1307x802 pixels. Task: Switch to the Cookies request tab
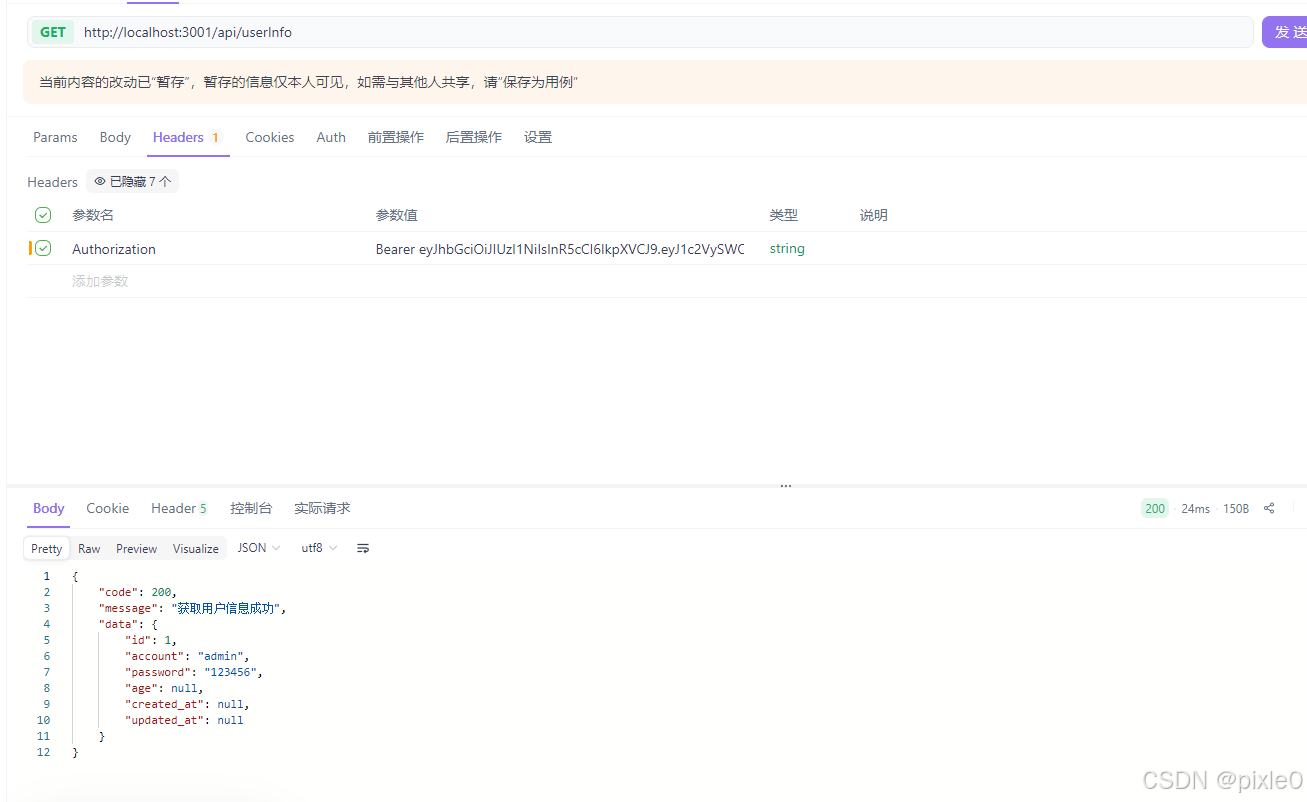pos(269,137)
